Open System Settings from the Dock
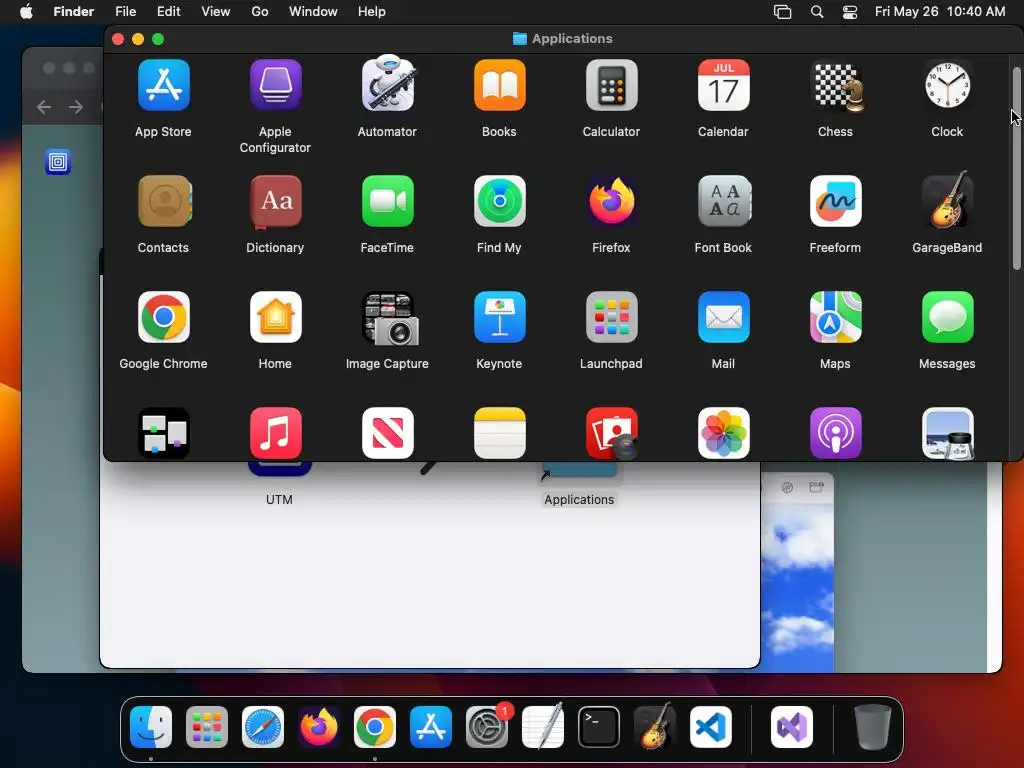Screen dimensions: 1024x768 (487, 727)
